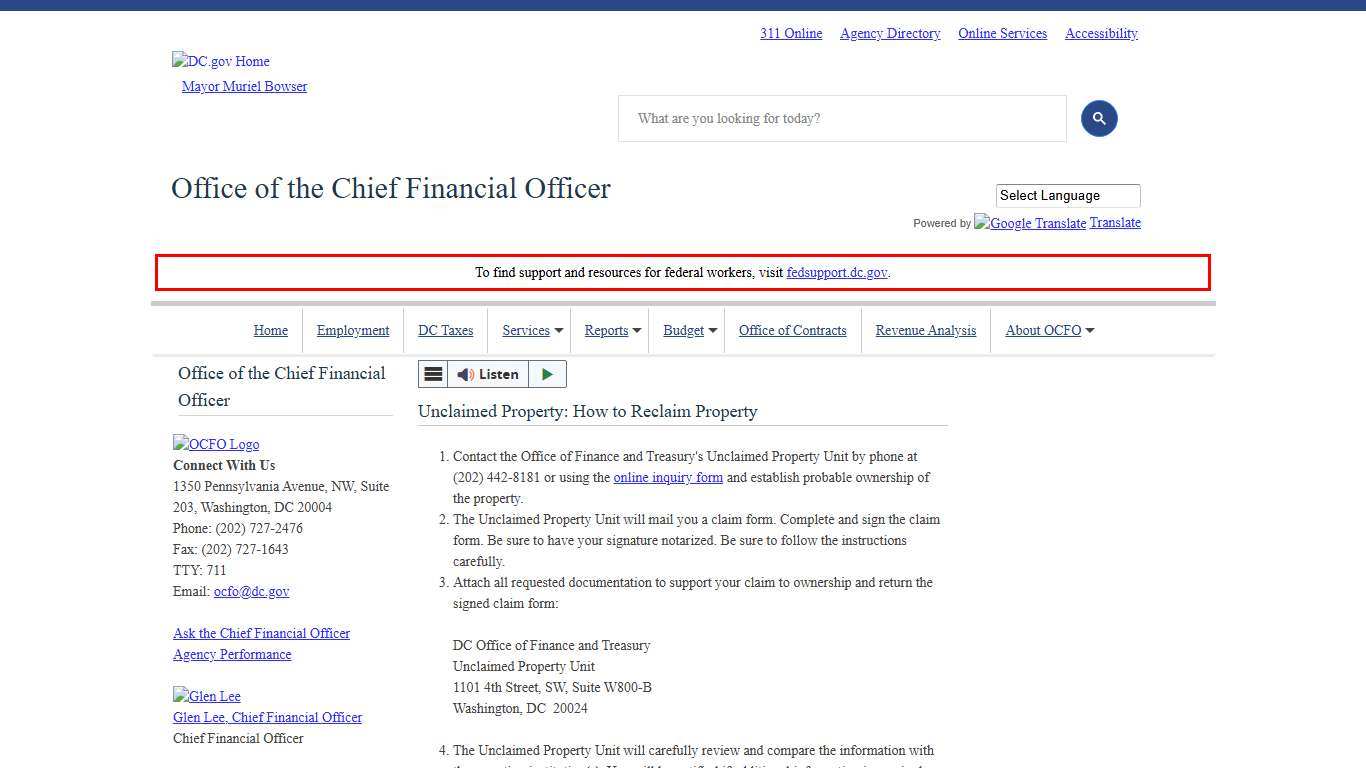Click the DC.gov Home logo

pos(221,61)
